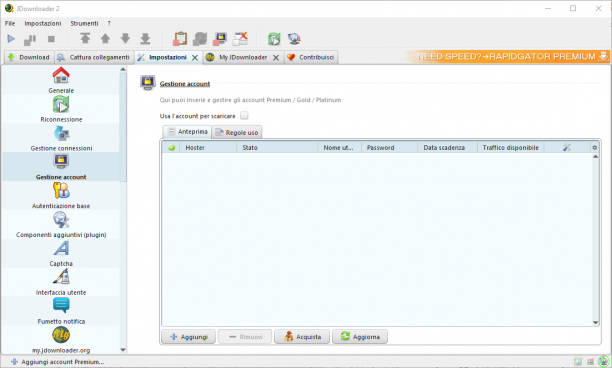Pause downloads using the pause toolbar icon
612x368 pixels.
tap(30, 39)
